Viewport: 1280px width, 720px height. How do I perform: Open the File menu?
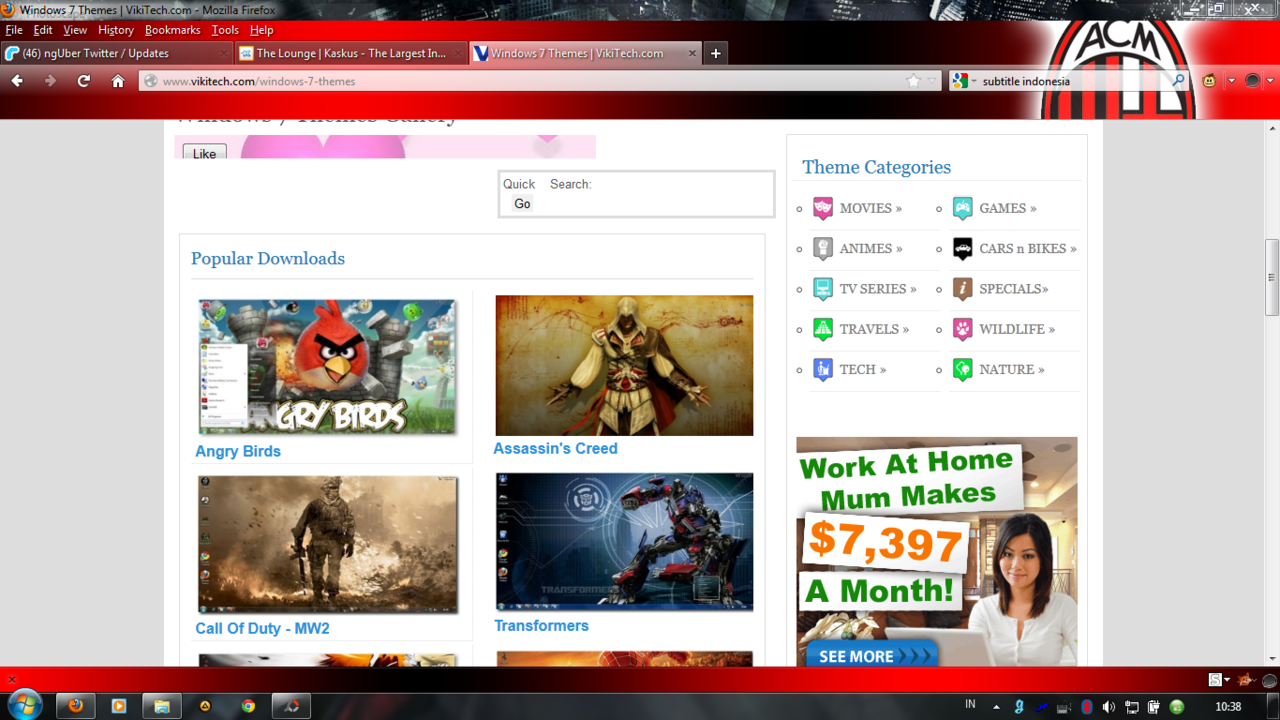click(x=14, y=30)
